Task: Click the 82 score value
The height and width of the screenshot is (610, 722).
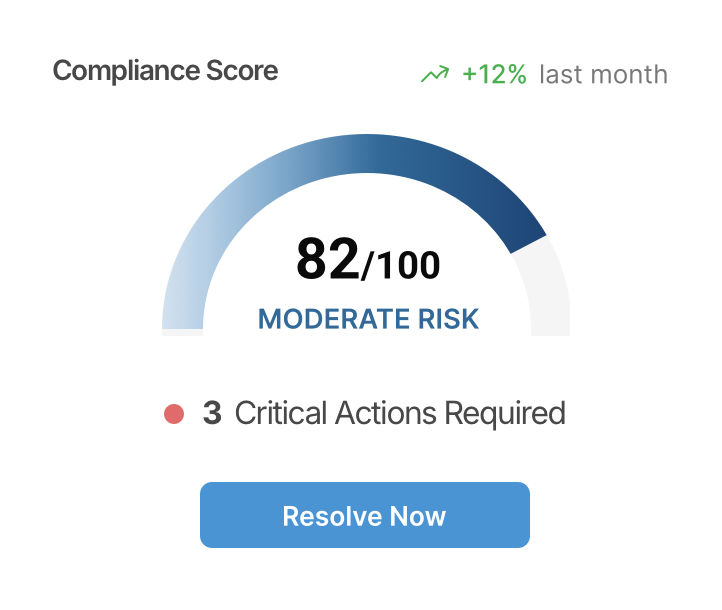Action: pyautogui.click(x=327, y=258)
